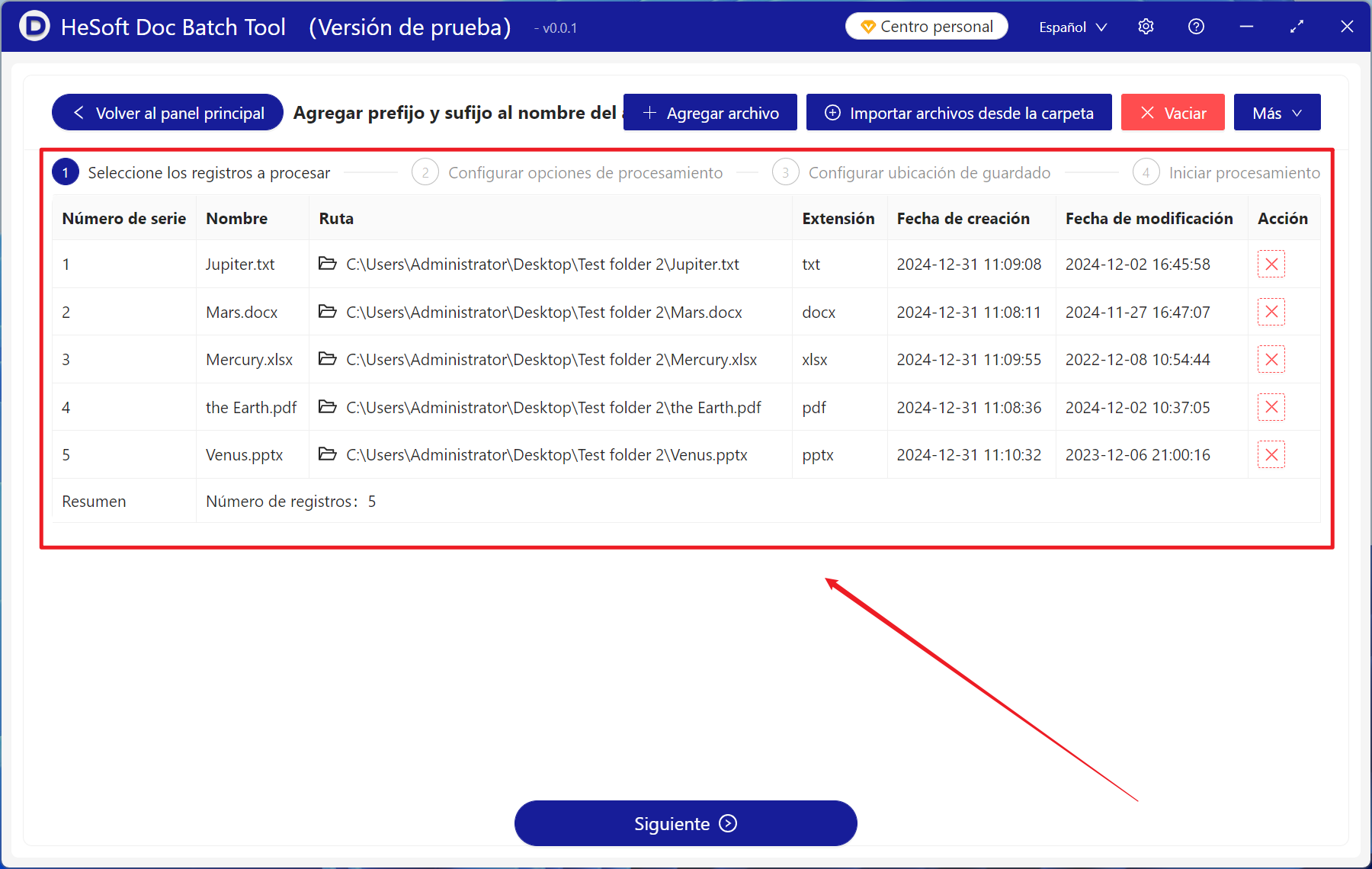The image size is (1372, 869).
Task: Expand the Español language dropdown
Action: [x=1072, y=27]
